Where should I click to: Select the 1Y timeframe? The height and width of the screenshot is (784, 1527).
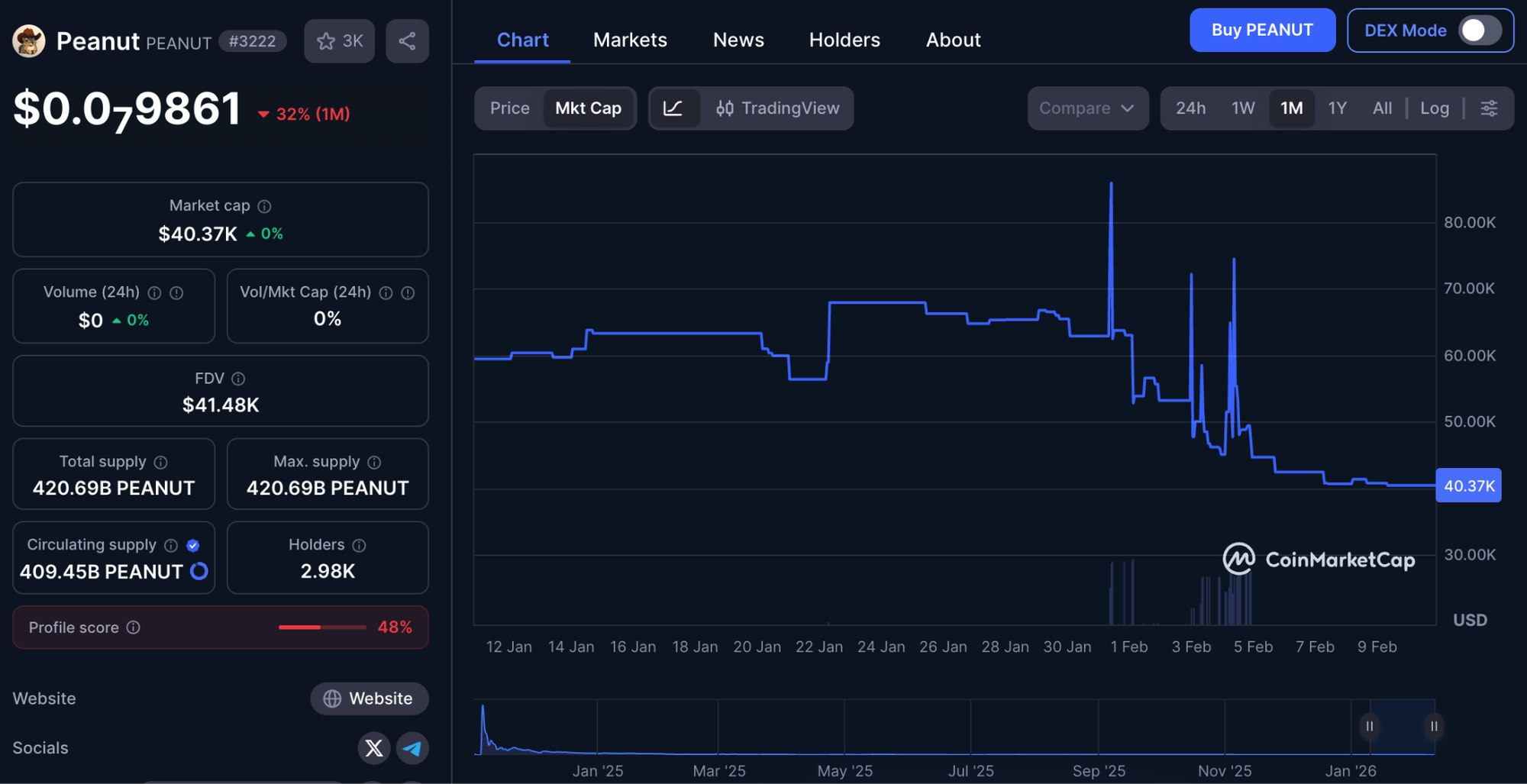coord(1337,108)
